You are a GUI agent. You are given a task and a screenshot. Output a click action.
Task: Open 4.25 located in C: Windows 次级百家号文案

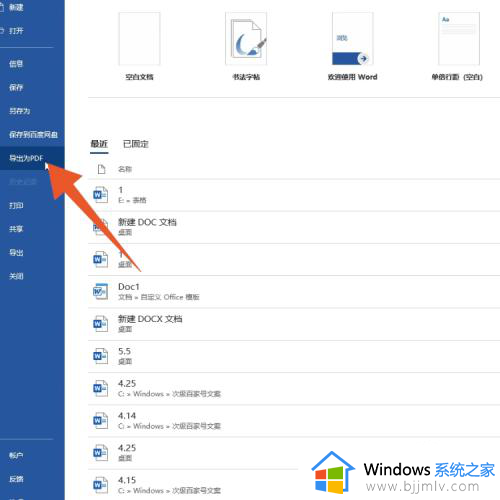tap(293, 388)
